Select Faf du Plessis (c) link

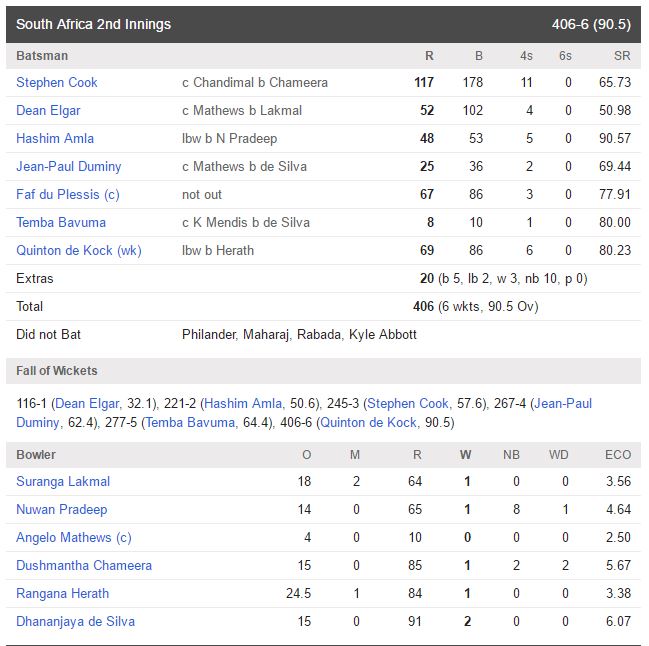pyautogui.click(x=68, y=195)
